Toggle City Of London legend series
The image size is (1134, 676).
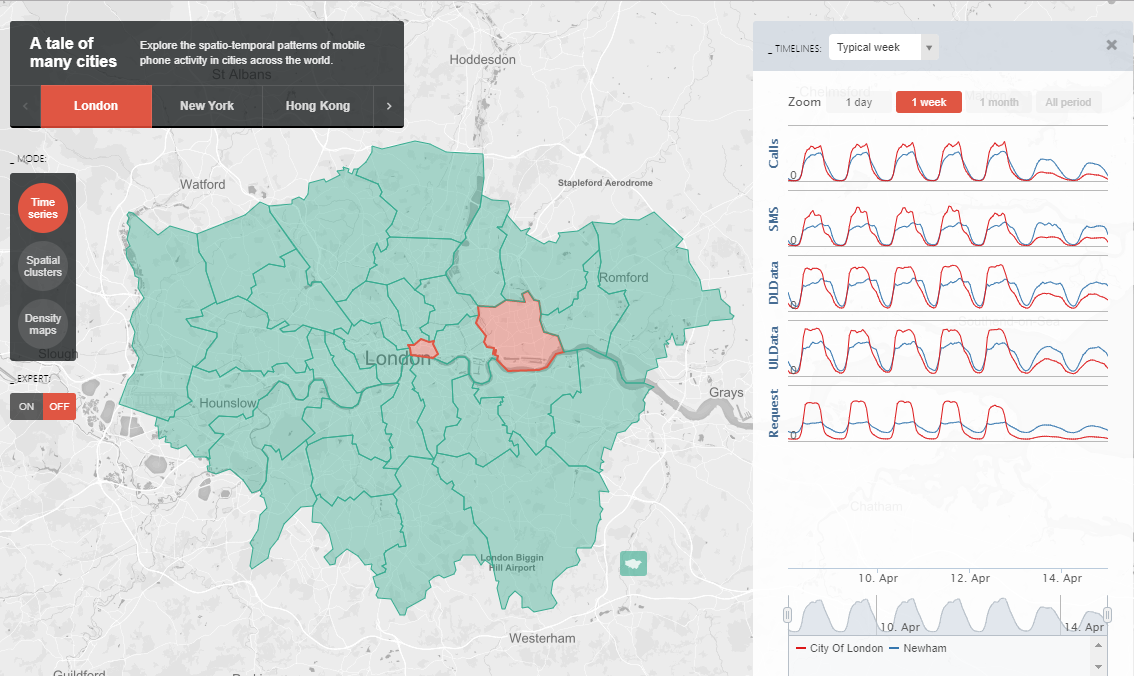point(840,648)
